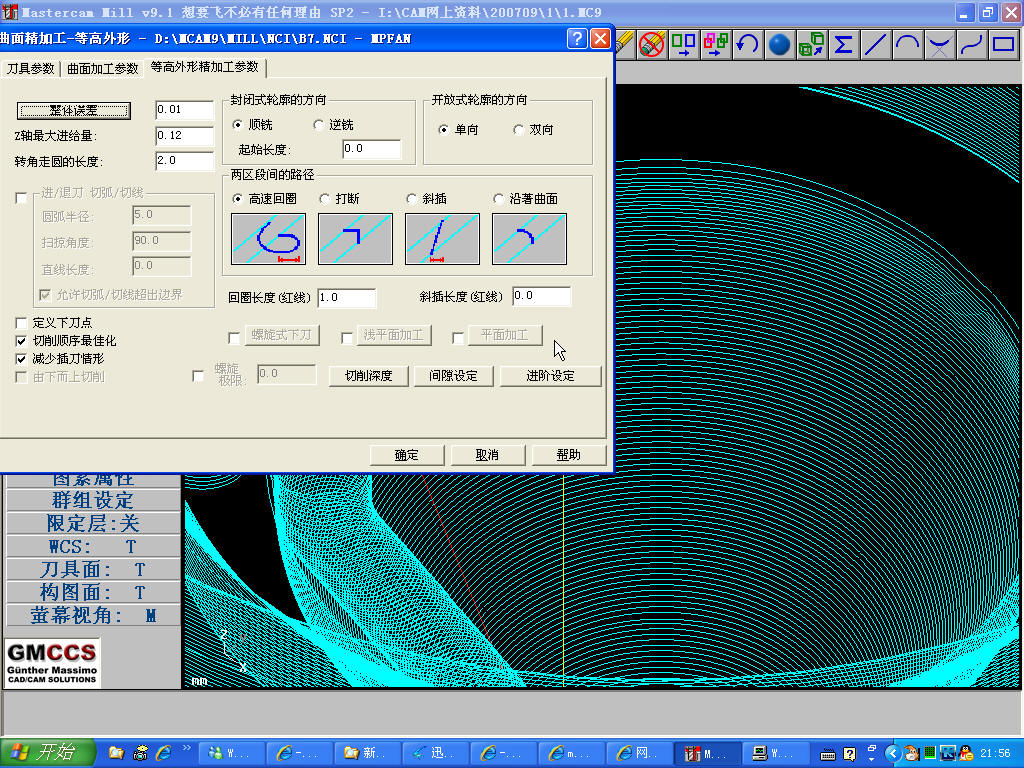Select 单向 one-way radio button

[443, 129]
